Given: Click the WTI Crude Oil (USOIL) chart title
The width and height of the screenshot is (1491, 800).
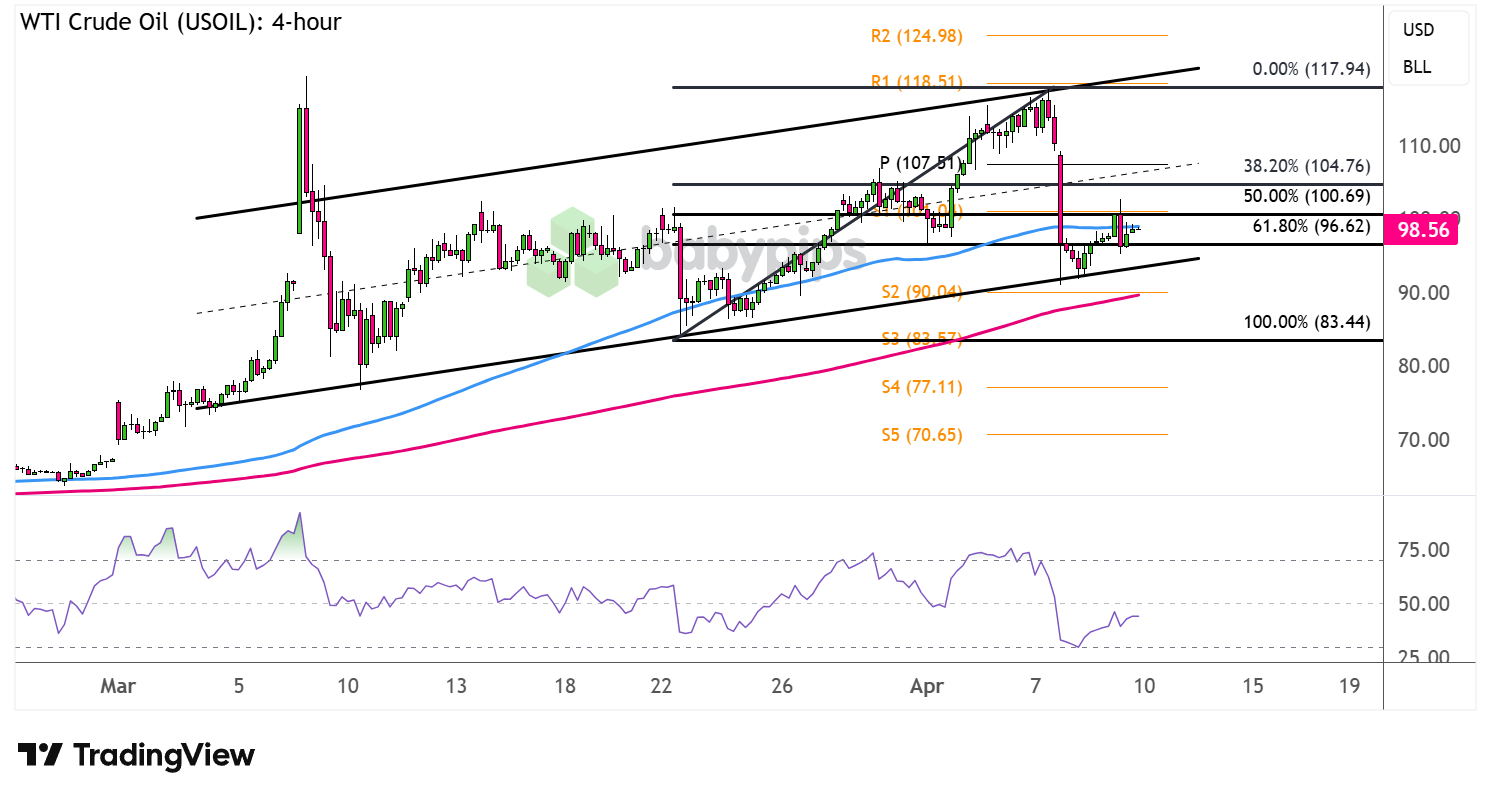Looking at the screenshot, I should pos(178,21).
